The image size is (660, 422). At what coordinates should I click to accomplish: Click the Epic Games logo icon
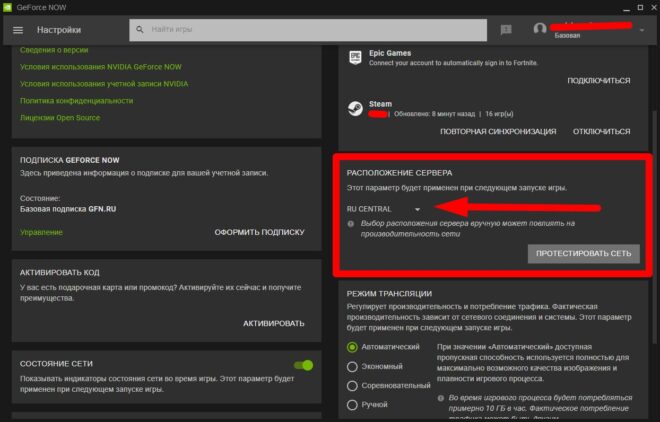[355, 57]
